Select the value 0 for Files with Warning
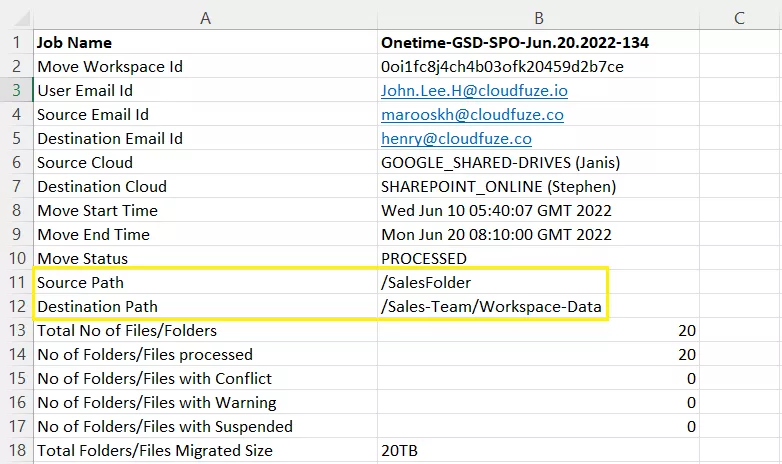This screenshot has width=782, height=464. (x=539, y=402)
